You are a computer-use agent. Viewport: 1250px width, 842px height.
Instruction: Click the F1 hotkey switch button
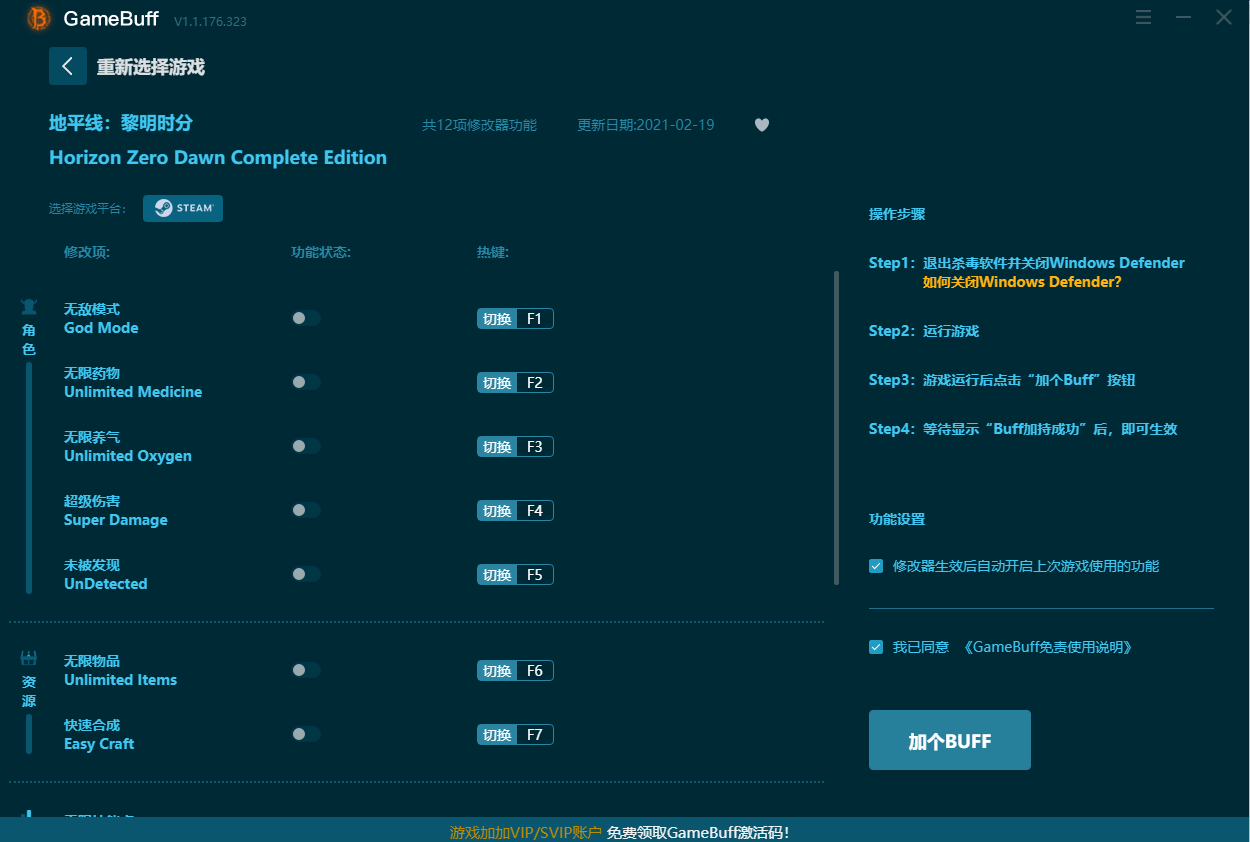(x=515, y=319)
